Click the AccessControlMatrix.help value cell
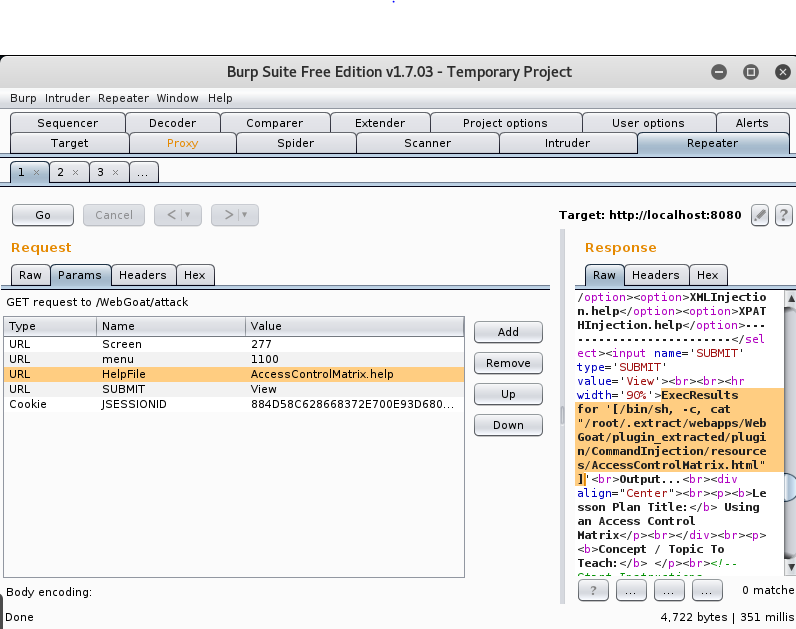The width and height of the screenshot is (796, 629). pyautogui.click(x=355, y=374)
